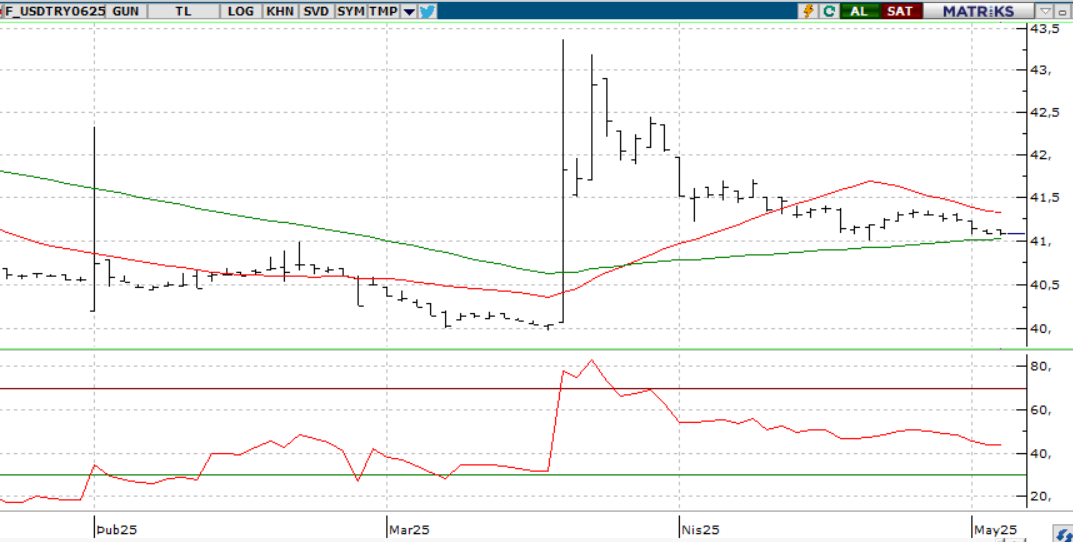
Task: Expand the black dropdown arrow after TMP
Action: pyautogui.click(x=409, y=11)
